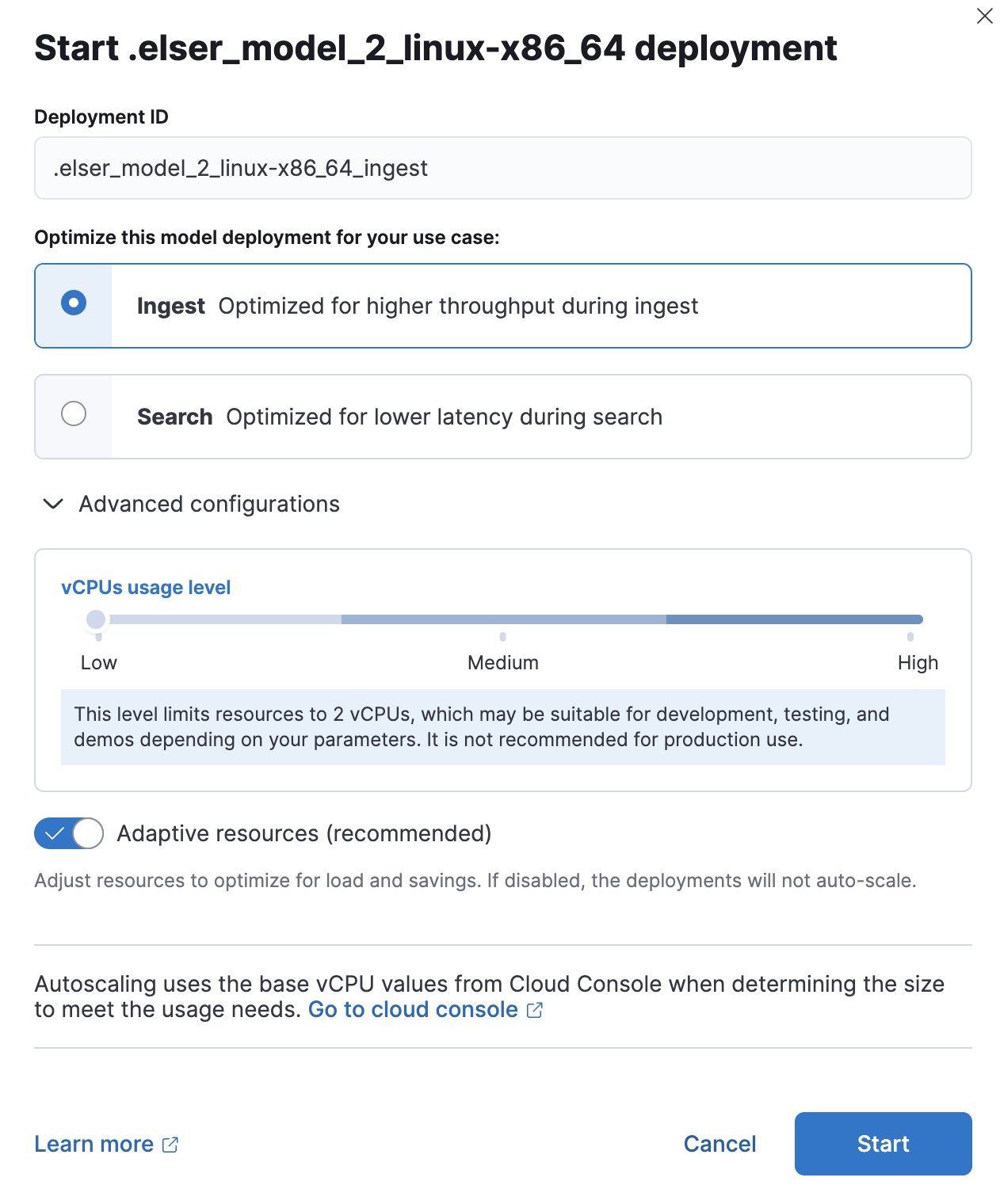Close the deployment dialog
The height and width of the screenshot is (1204, 1000).
point(984,16)
